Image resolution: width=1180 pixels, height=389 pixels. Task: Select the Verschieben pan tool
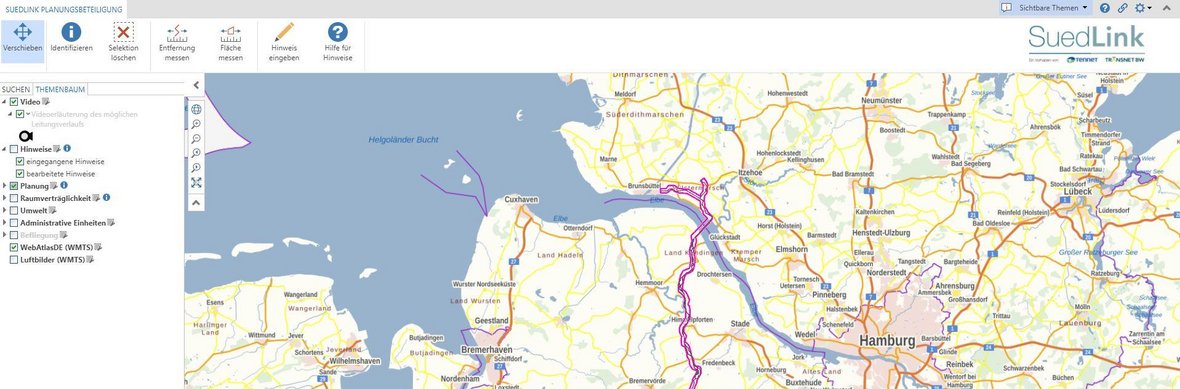[23, 41]
